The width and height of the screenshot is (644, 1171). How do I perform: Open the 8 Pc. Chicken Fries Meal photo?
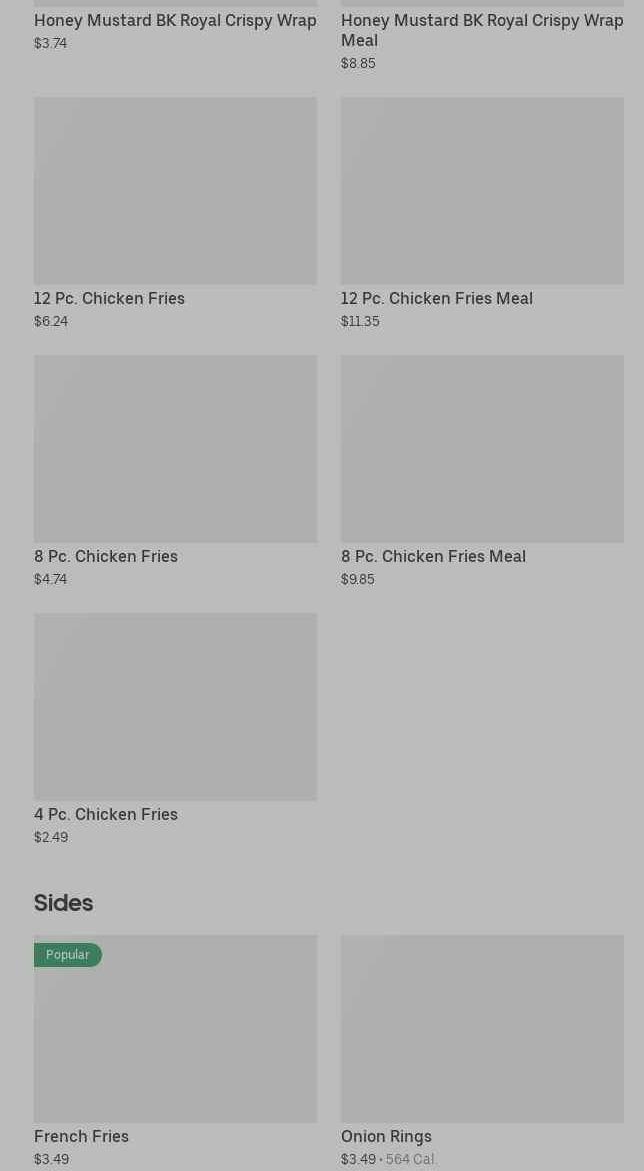[482, 448]
